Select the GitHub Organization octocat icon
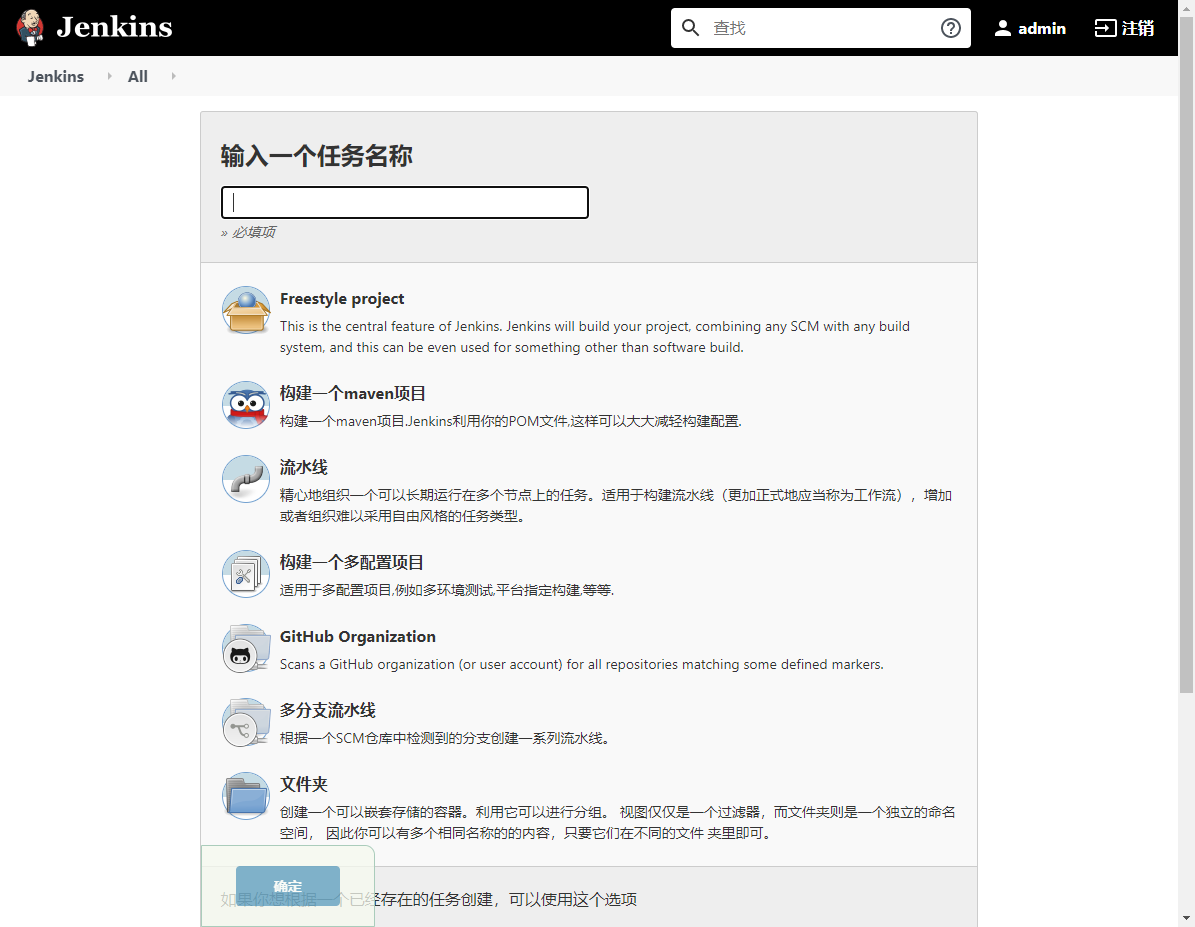The height and width of the screenshot is (927, 1195). [246, 648]
